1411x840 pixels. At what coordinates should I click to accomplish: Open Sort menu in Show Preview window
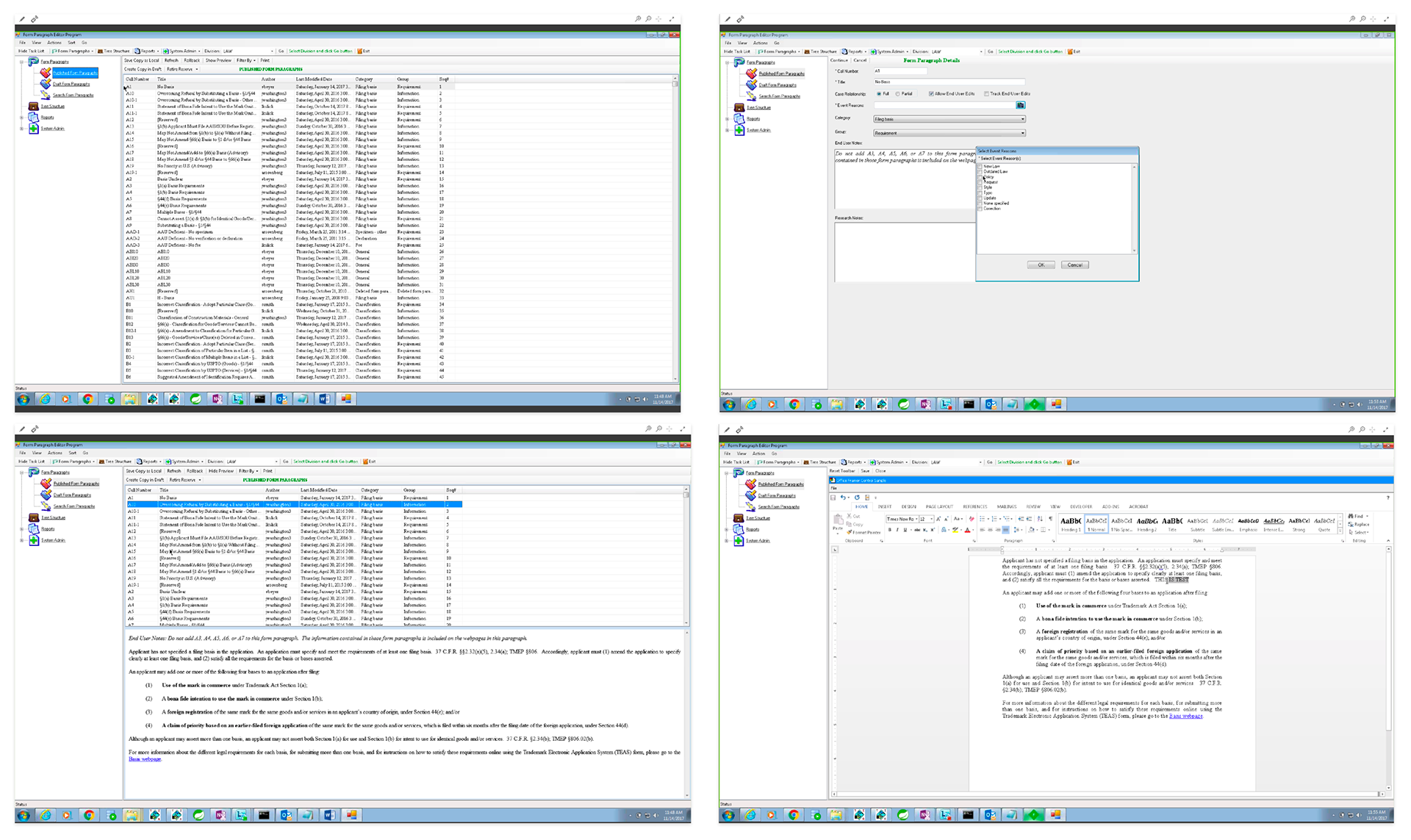(x=71, y=43)
